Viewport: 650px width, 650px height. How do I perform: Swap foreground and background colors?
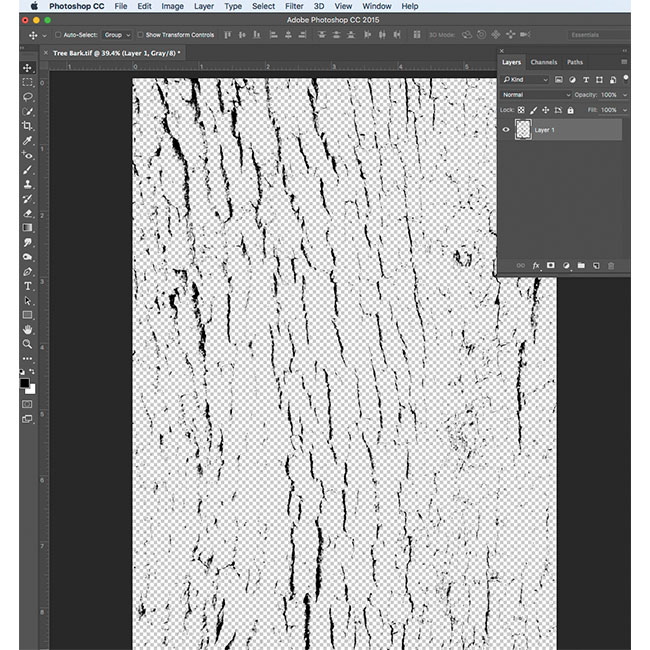pos(32,371)
